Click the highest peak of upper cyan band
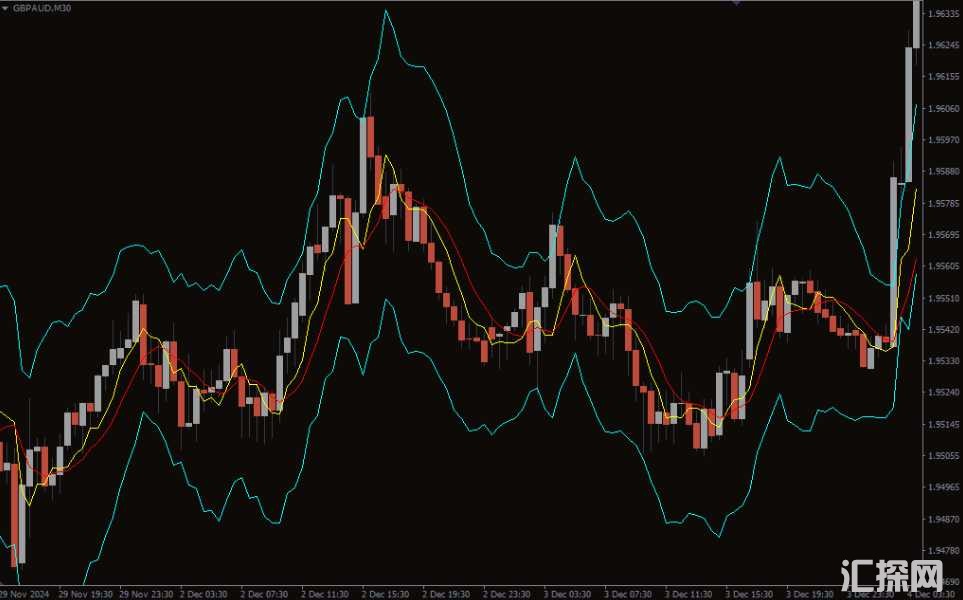Screen dimensions: 963x600 [x=385, y=12]
